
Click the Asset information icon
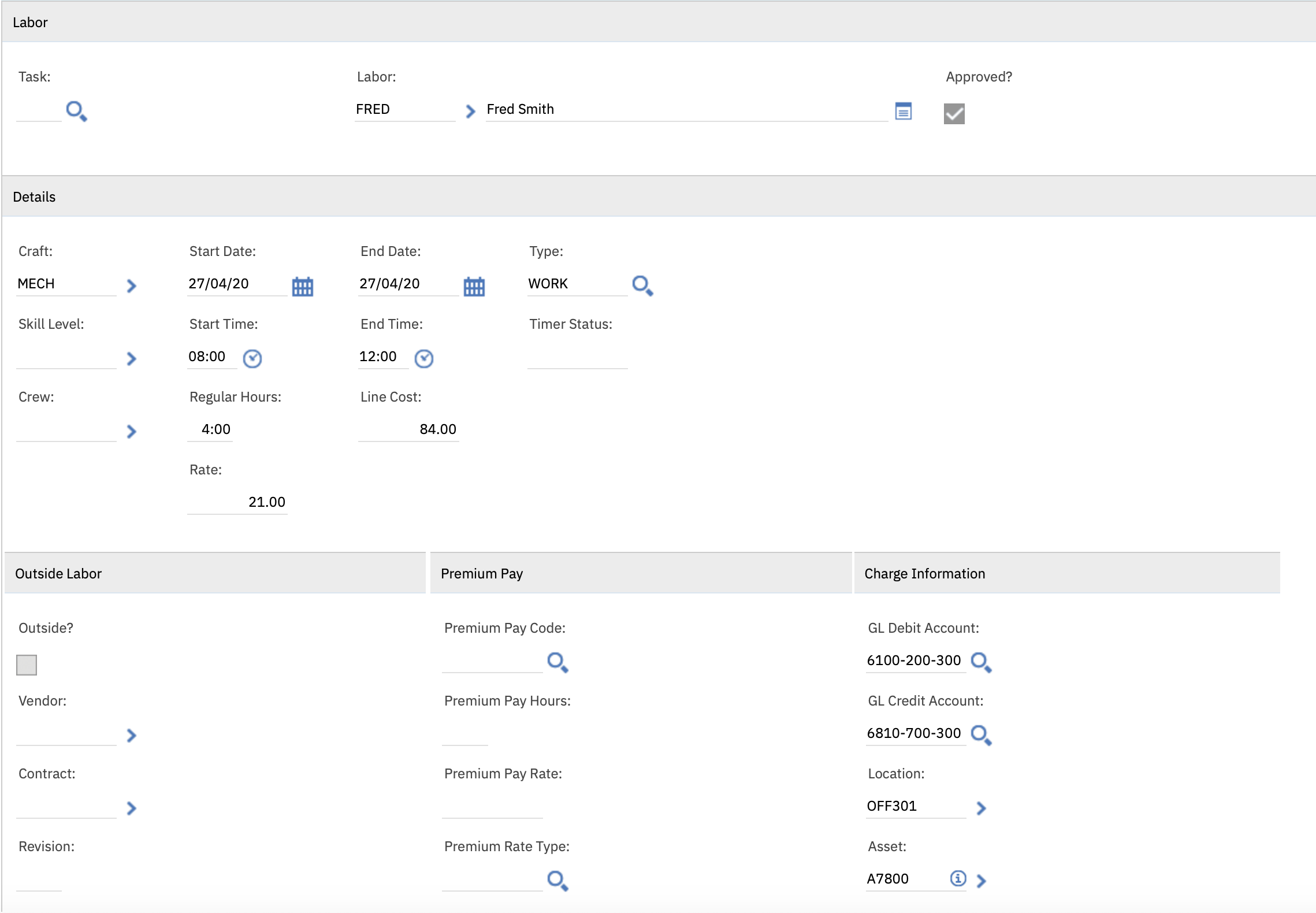958,878
